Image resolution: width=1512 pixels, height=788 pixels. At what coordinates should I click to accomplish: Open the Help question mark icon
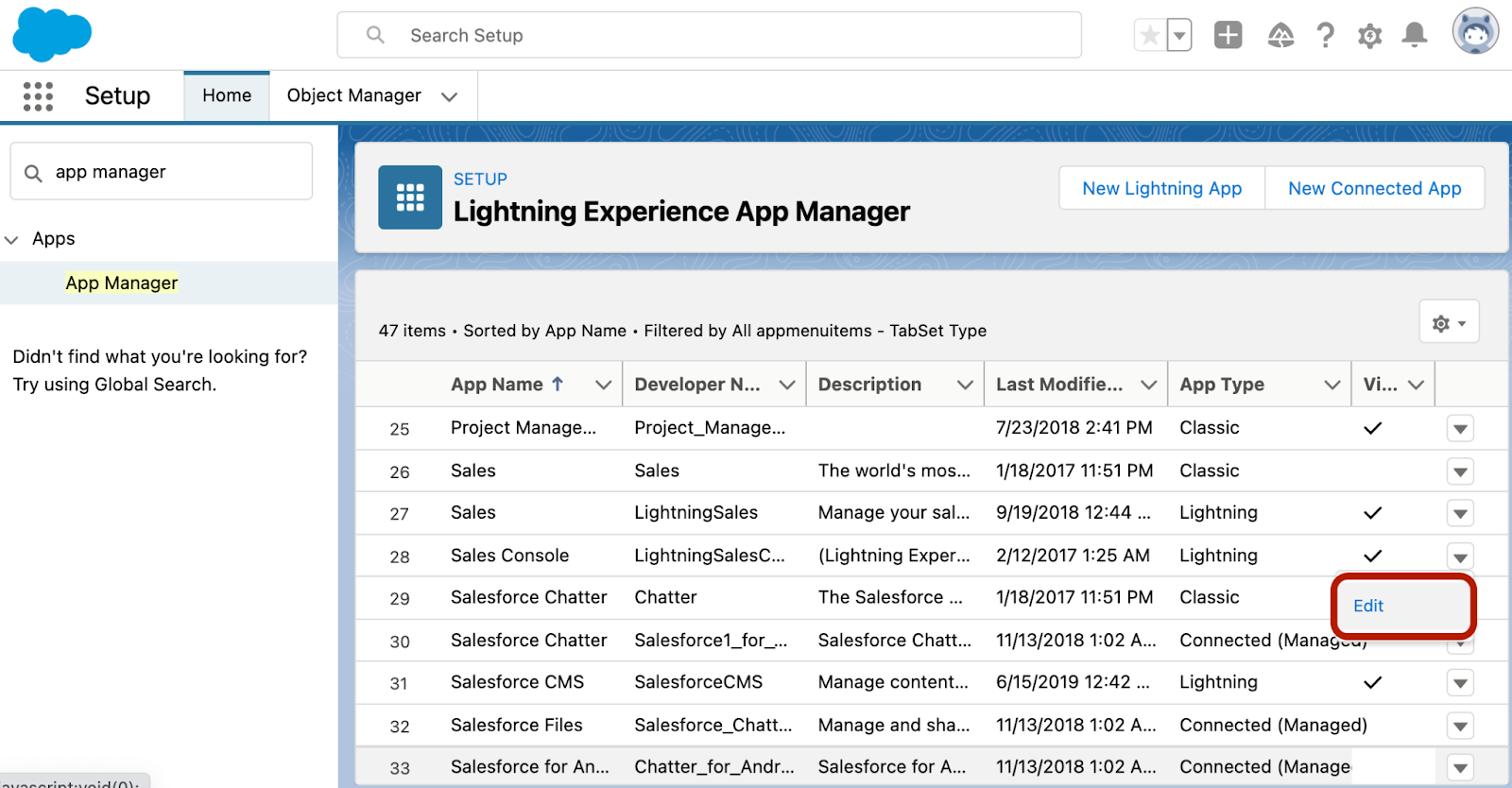pyautogui.click(x=1326, y=36)
